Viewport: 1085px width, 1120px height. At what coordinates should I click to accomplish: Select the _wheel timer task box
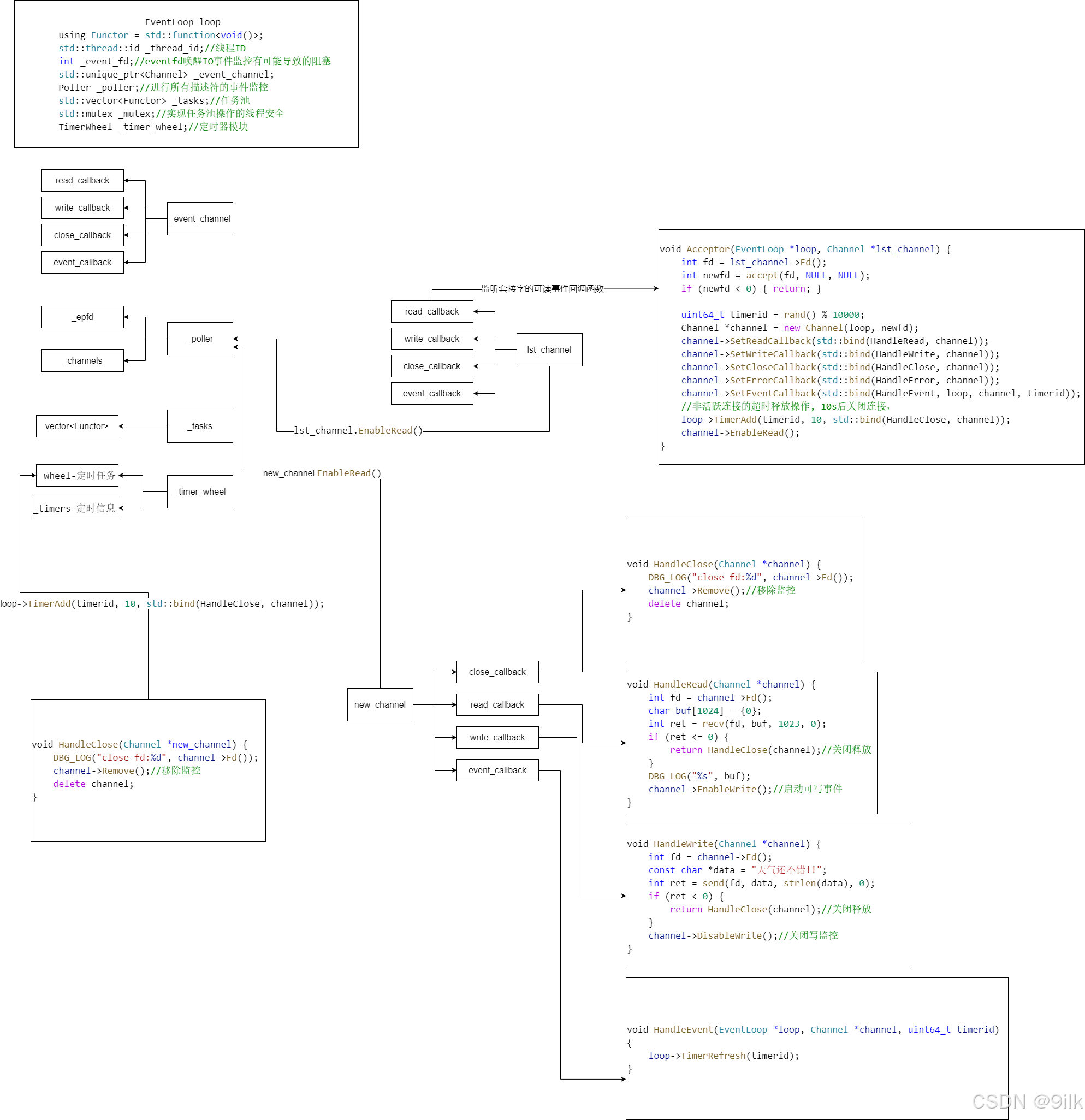click(77, 476)
